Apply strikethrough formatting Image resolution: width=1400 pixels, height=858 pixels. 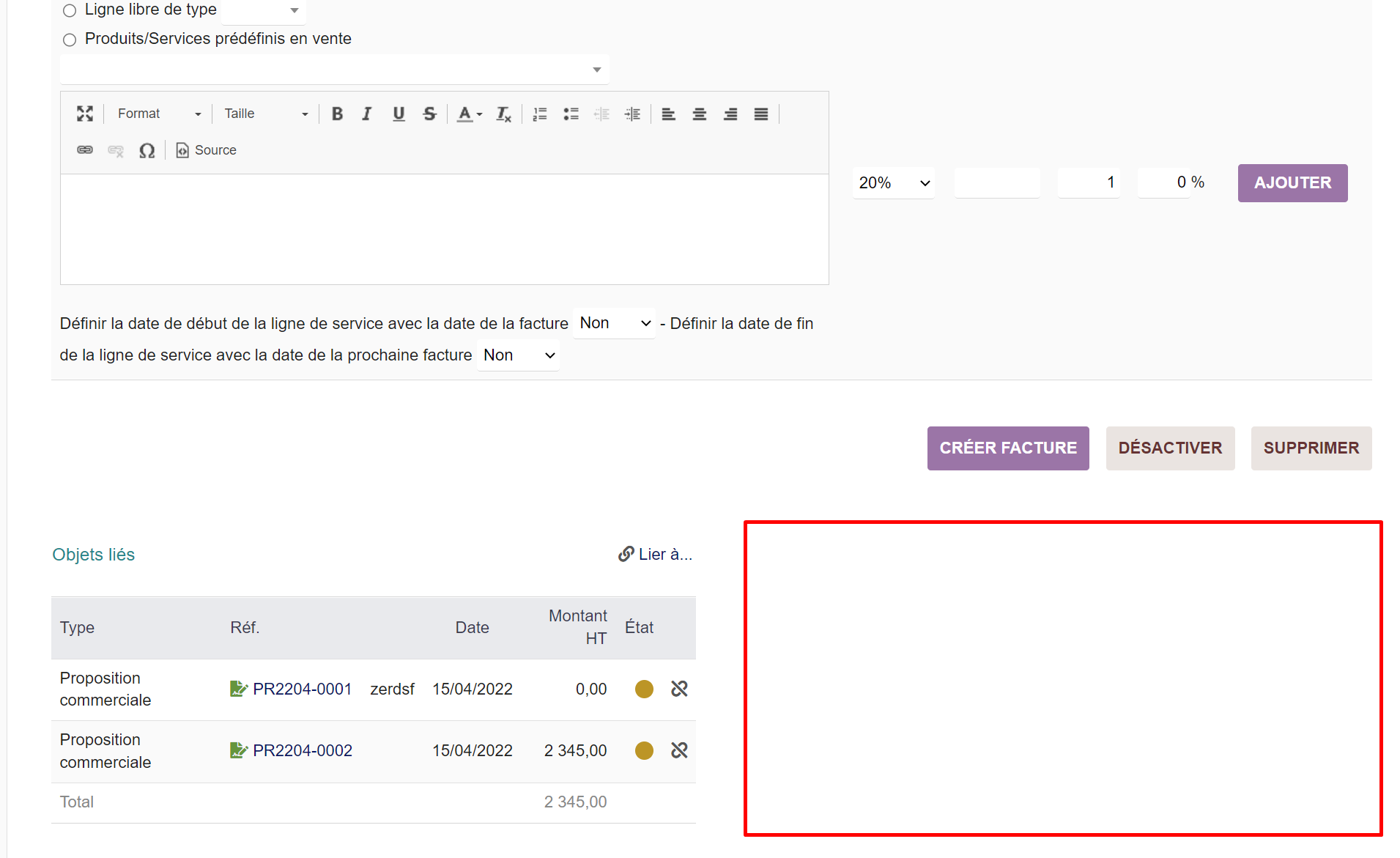[x=429, y=114]
